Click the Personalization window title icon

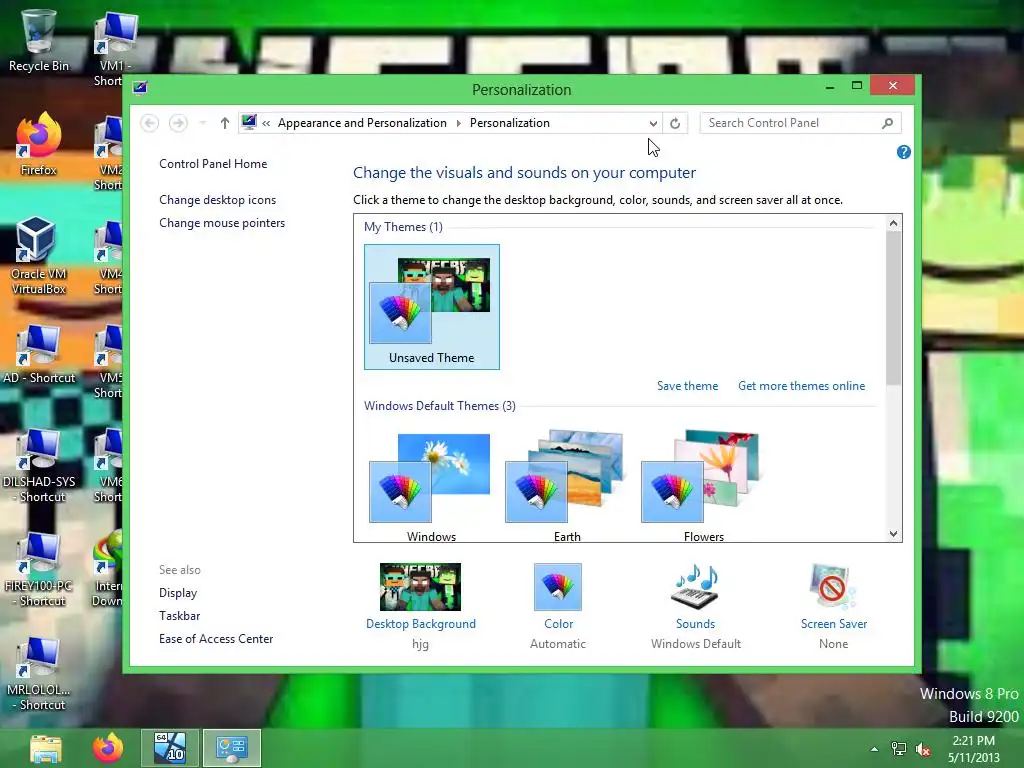coord(140,88)
